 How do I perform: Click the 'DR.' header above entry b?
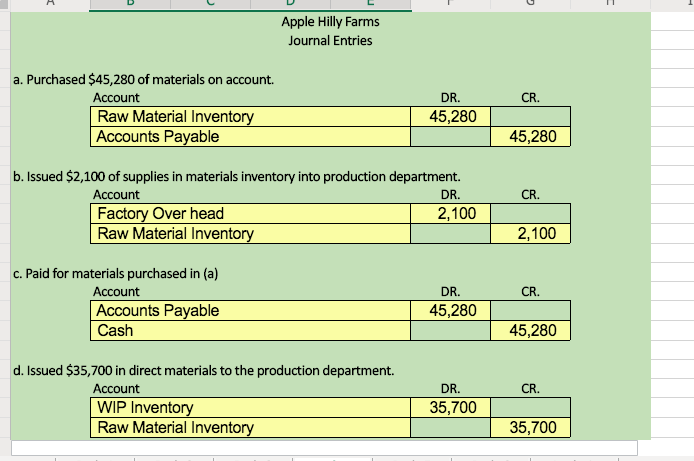point(451,194)
